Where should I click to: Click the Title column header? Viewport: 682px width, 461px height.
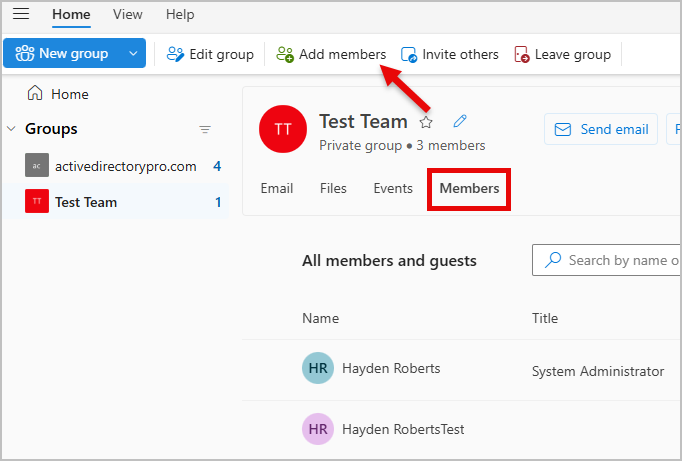point(545,318)
